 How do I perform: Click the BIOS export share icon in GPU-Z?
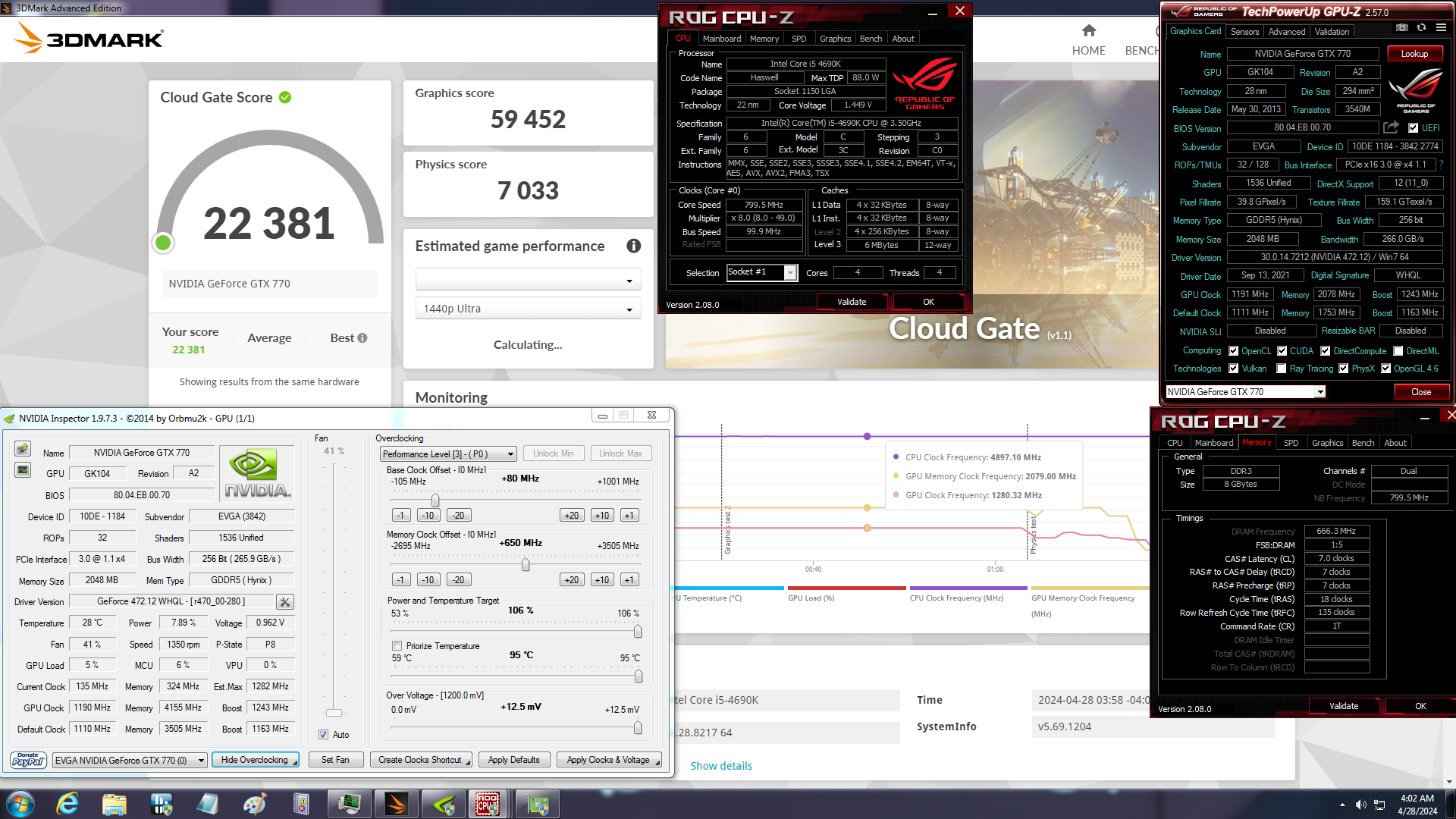click(1391, 127)
